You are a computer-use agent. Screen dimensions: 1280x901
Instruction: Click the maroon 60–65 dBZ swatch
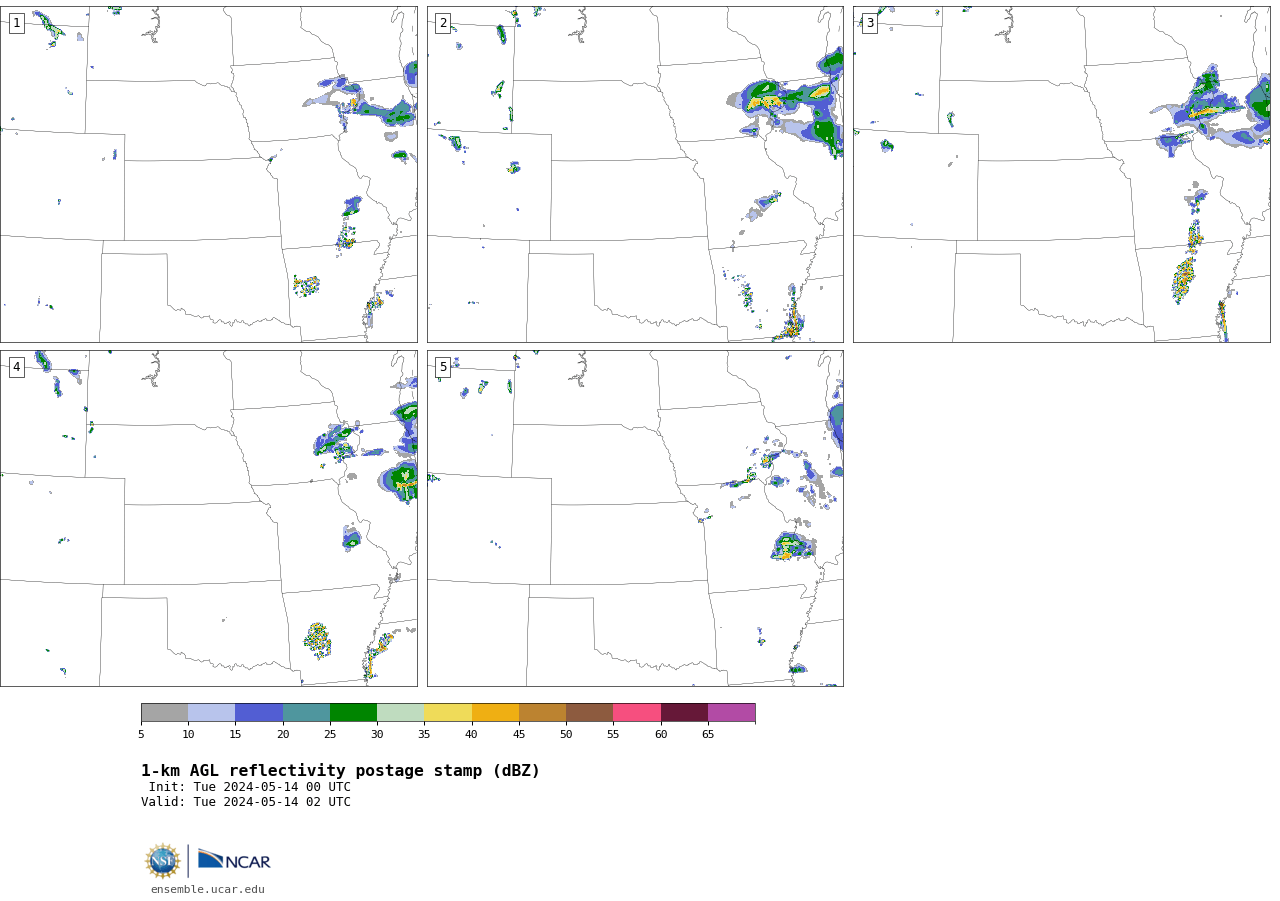coord(684,712)
